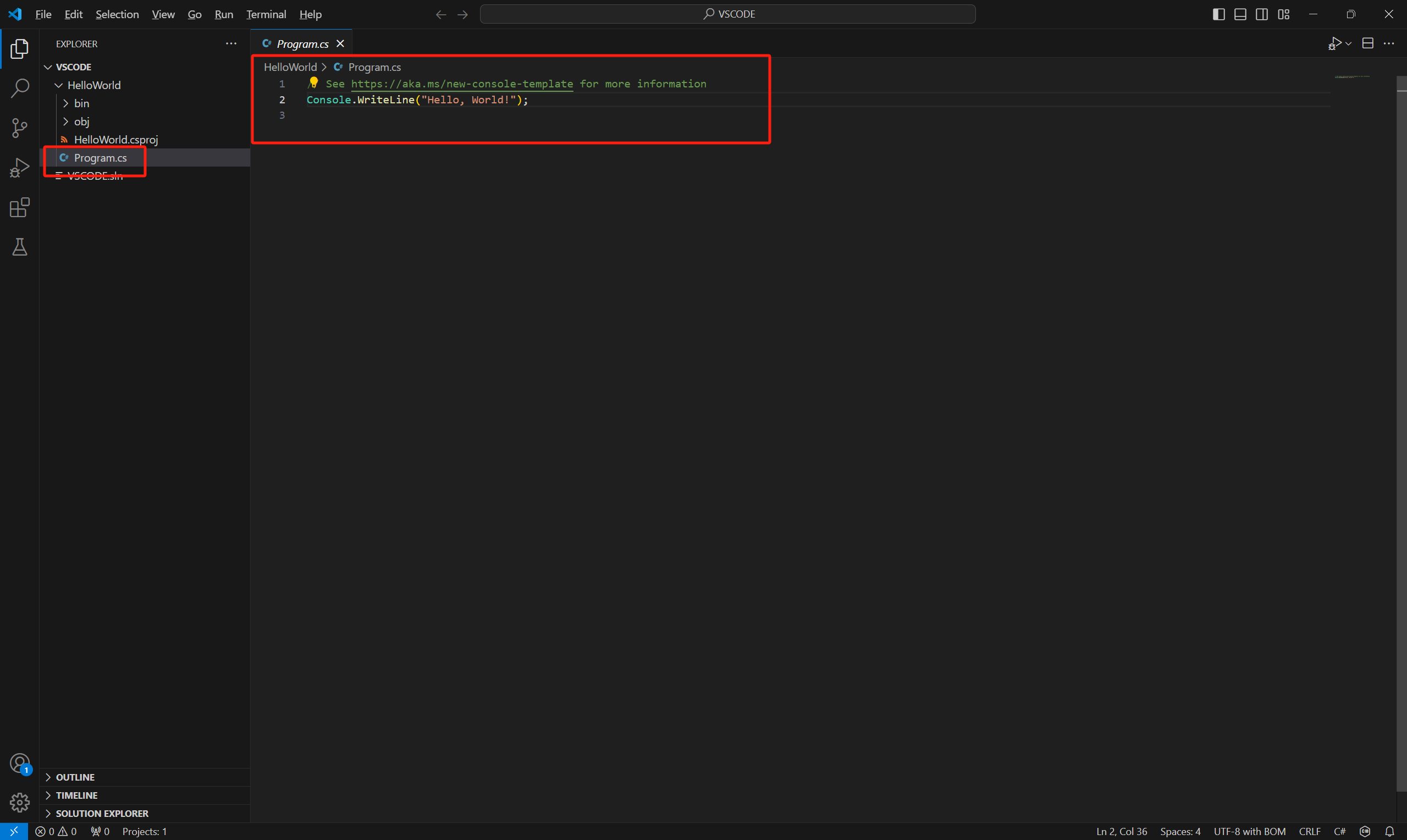Click Customize Layout icon in title bar
This screenshot has height=840, width=1407.
[1284, 14]
